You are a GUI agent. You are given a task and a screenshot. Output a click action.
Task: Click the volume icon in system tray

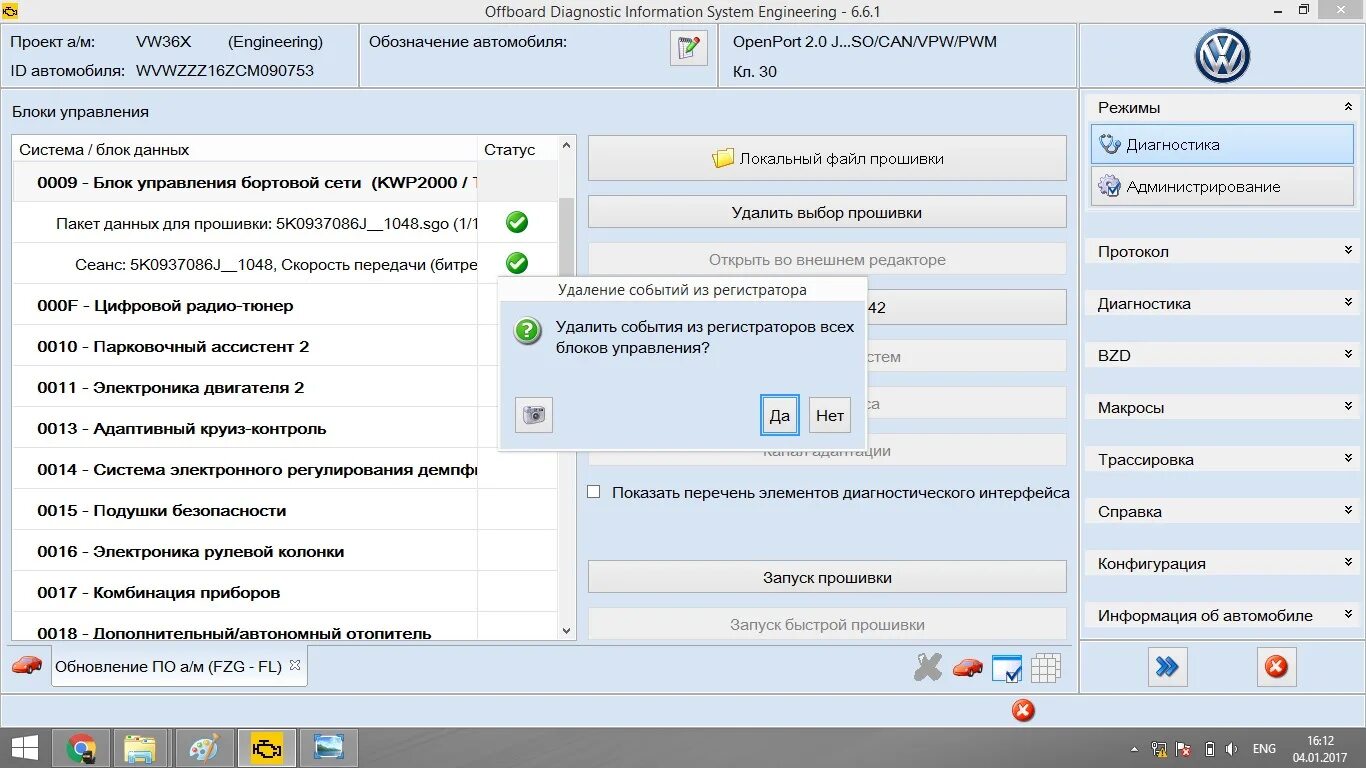(1232, 749)
